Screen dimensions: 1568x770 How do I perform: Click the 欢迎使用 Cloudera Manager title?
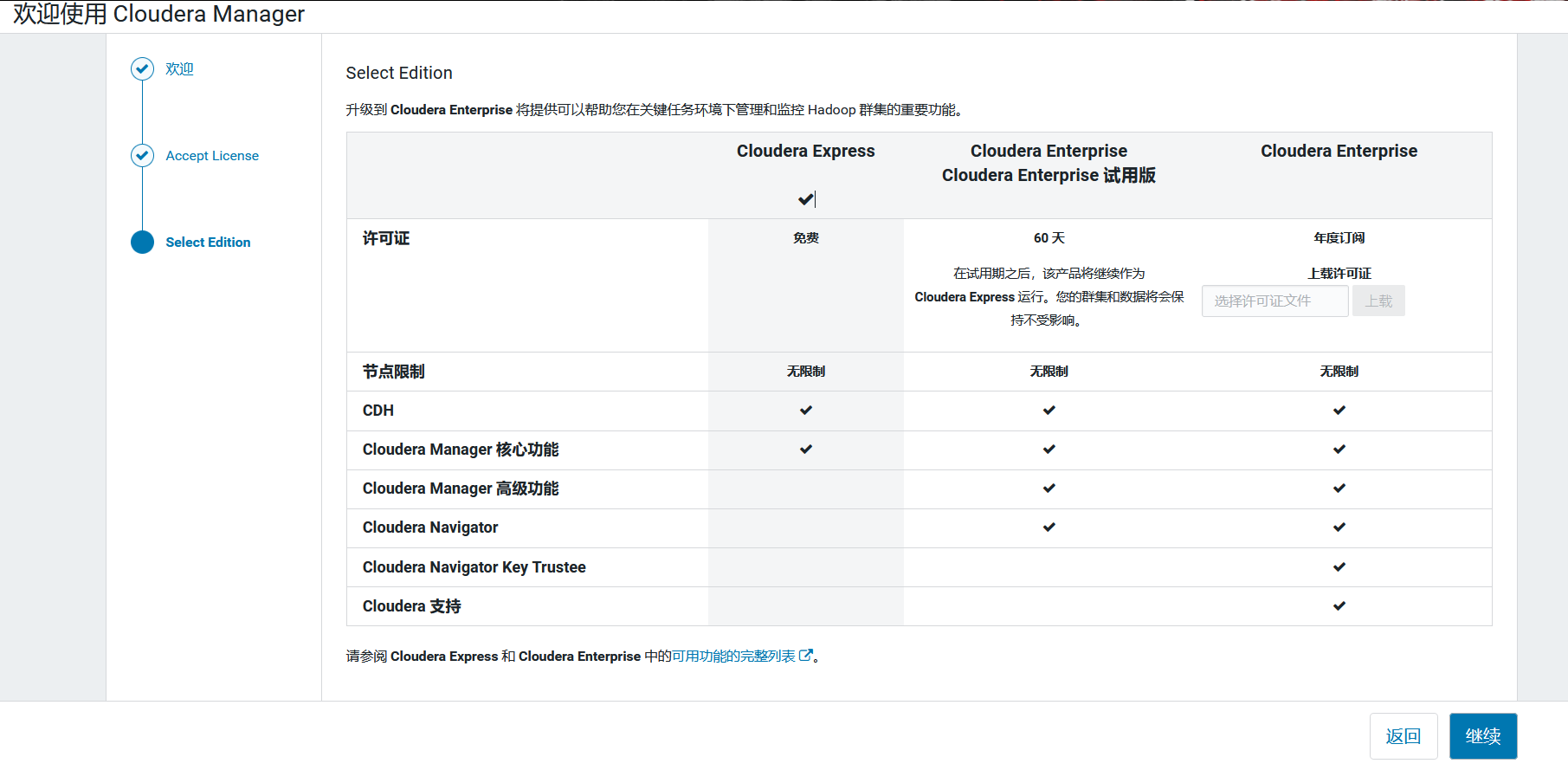pos(158,14)
